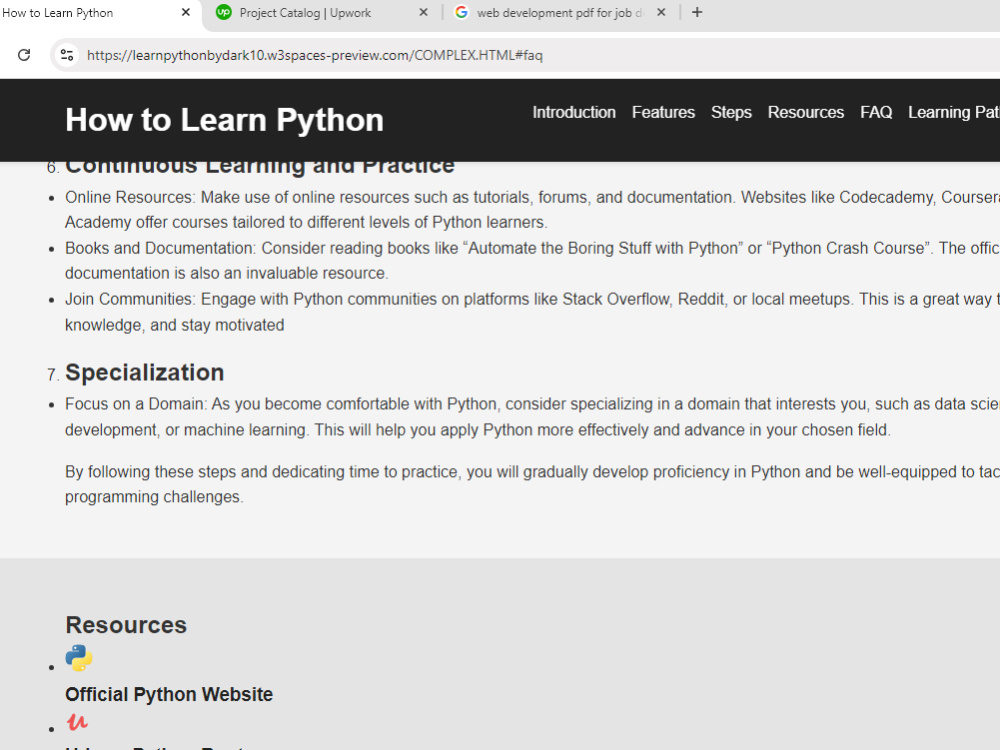Reload the page with the refresh icon

tap(24, 55)
